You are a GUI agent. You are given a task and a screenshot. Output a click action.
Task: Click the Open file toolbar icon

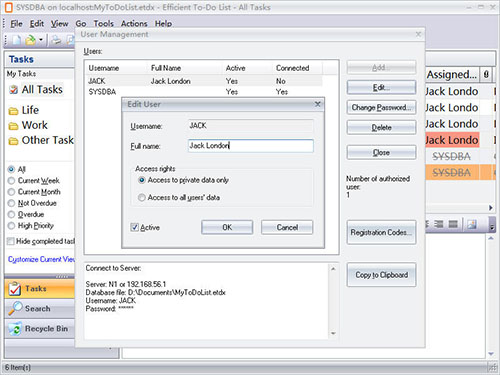(30, 40)
